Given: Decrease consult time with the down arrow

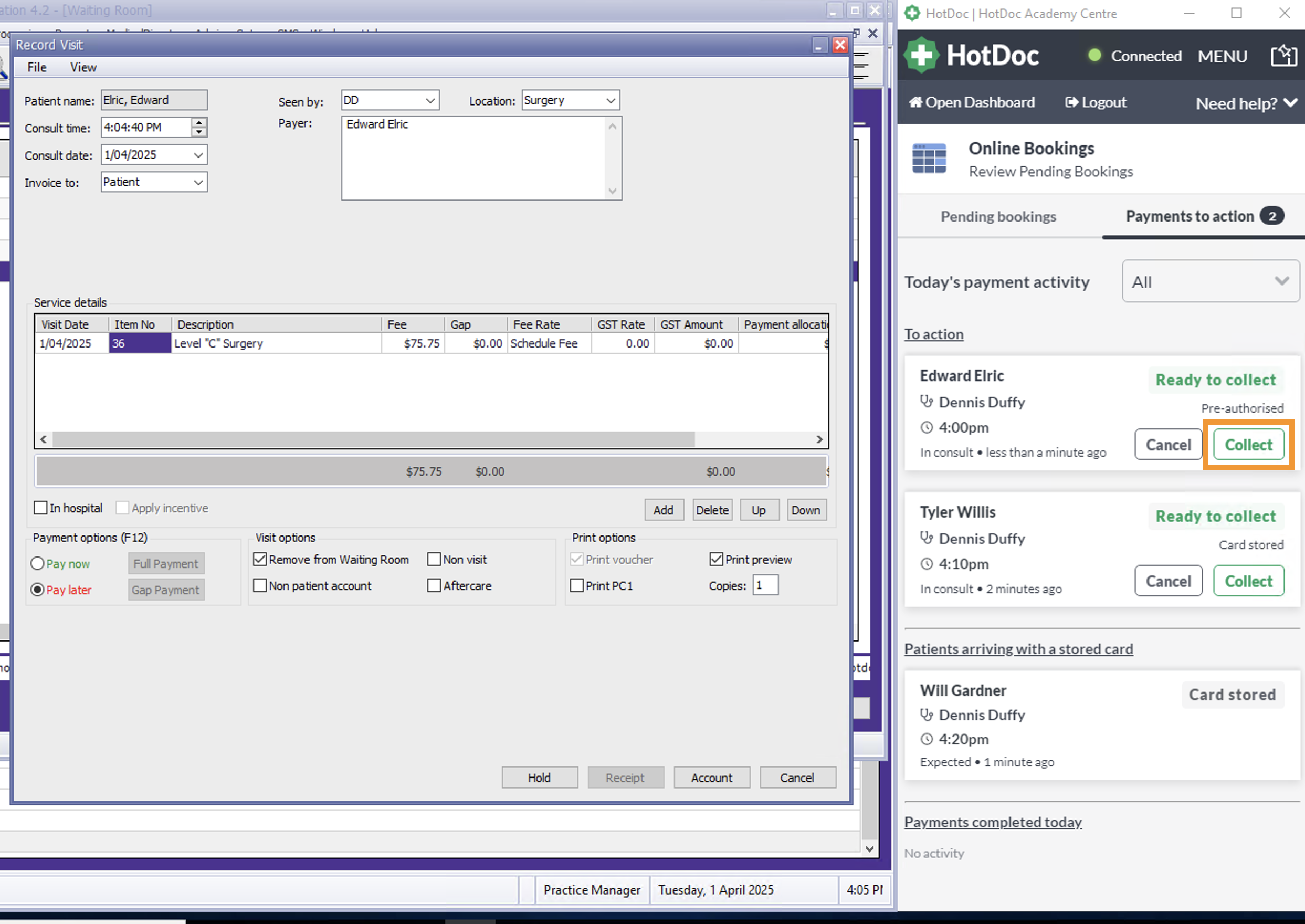Looking at the screenshot, I should 199,132.
